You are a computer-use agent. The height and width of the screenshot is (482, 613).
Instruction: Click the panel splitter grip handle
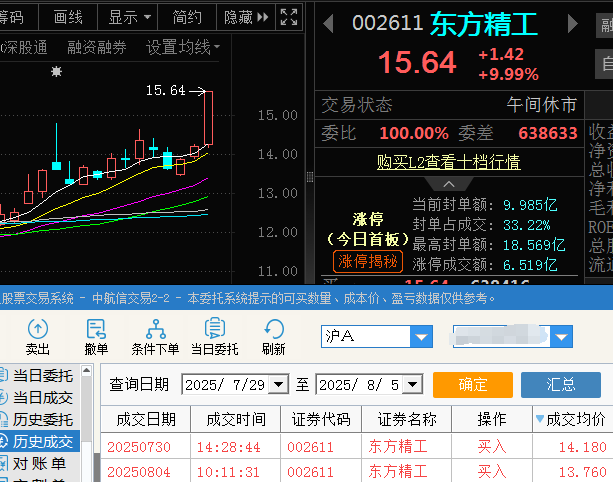[310, 177]
